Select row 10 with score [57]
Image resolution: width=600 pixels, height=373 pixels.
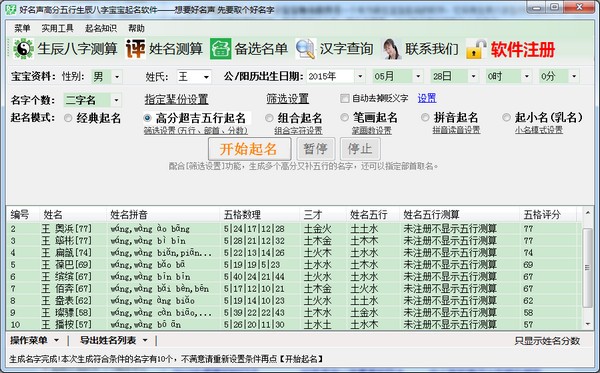coord(294,324)
